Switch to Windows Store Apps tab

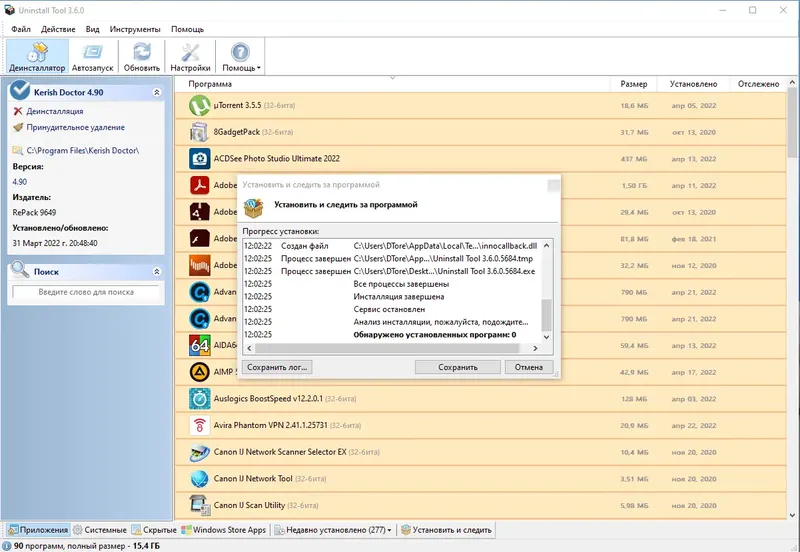point(224,530)
